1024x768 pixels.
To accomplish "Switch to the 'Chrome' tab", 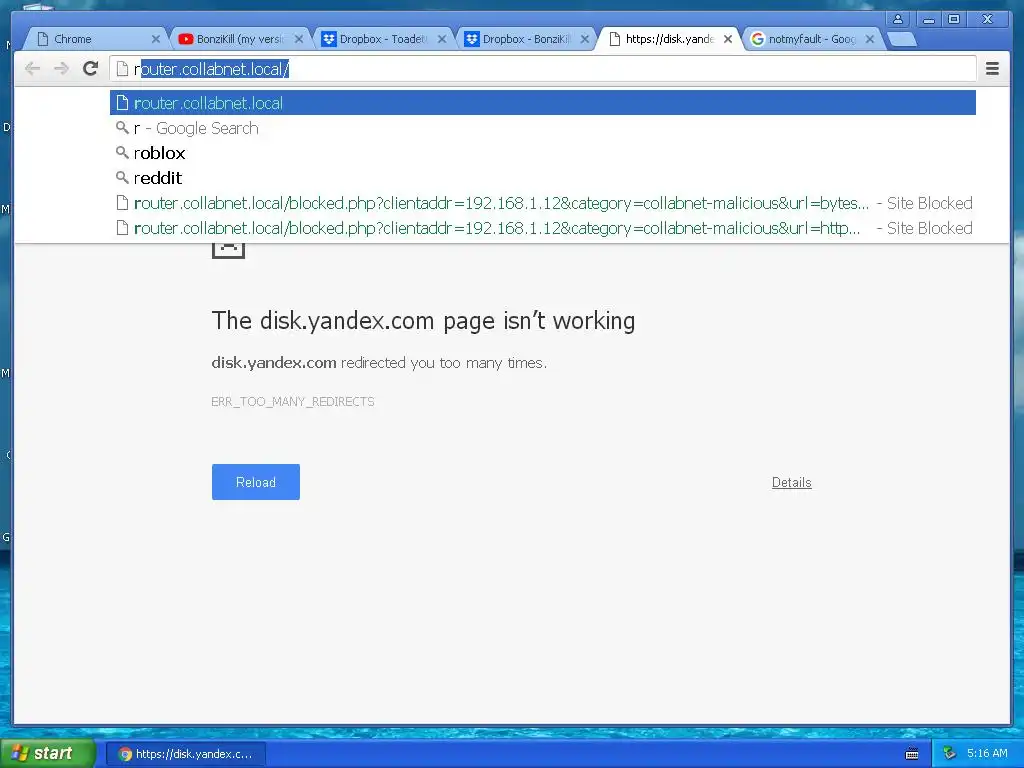I will point(95,39).
